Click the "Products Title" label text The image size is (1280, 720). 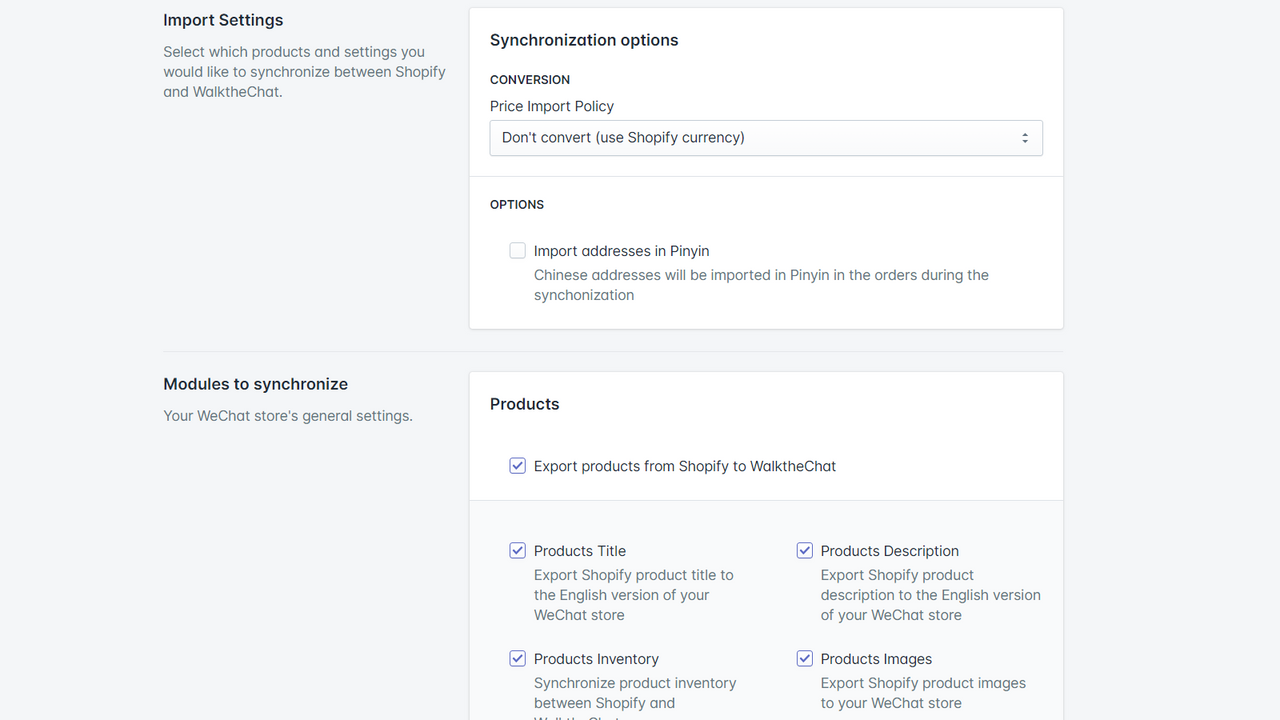pyautogui.click(x=580, y=550)
